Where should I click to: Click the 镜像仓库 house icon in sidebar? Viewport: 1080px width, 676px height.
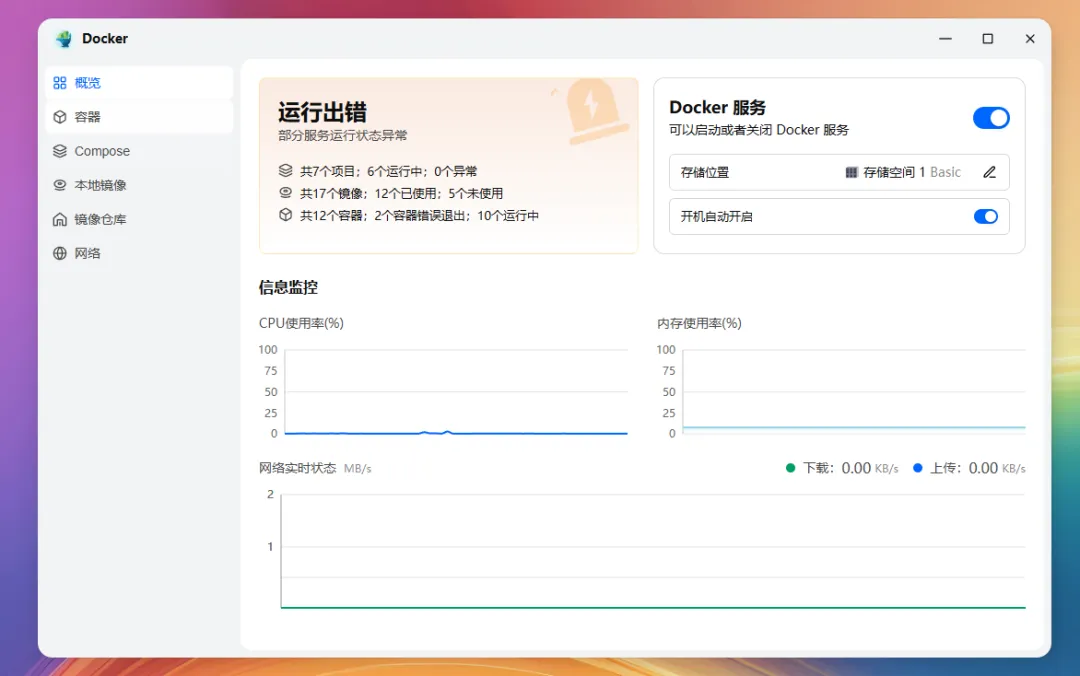pos(60,219)
